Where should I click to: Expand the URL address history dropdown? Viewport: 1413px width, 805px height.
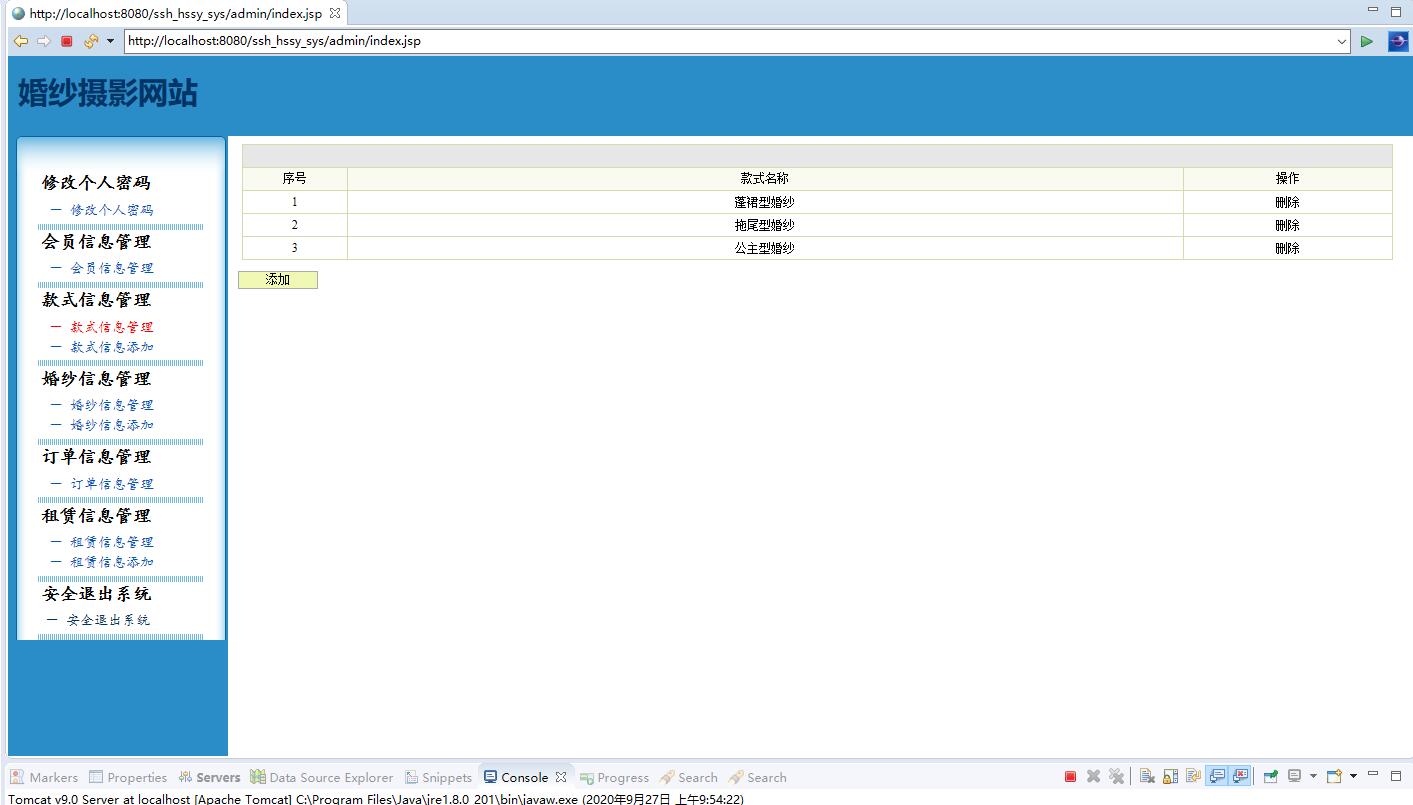[1342, 41]
